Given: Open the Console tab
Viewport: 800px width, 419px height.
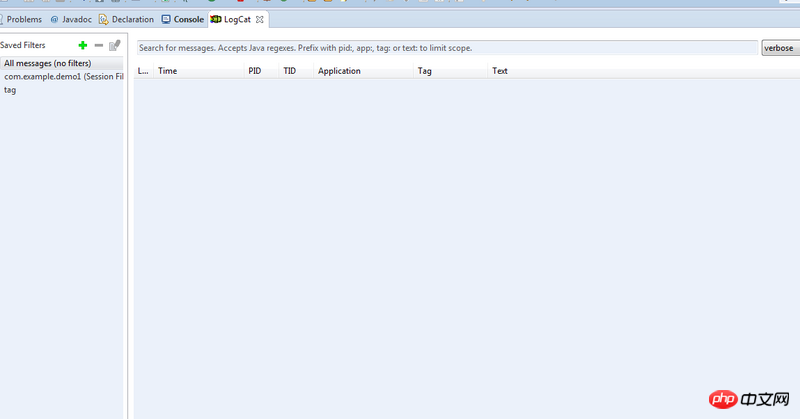Looking at the screenshot, I should click(183, 19).
